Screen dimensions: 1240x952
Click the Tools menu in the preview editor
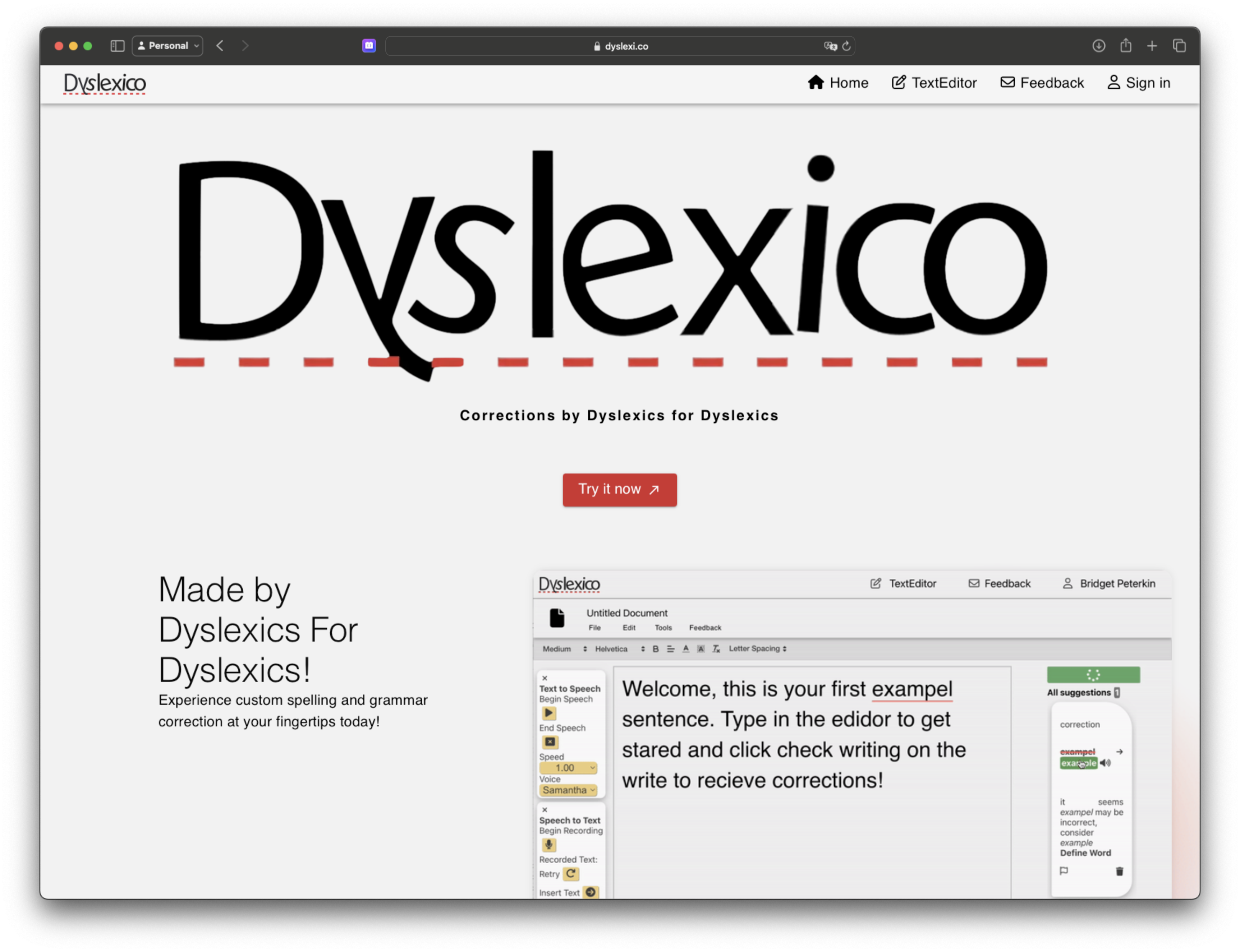(663, 627)
